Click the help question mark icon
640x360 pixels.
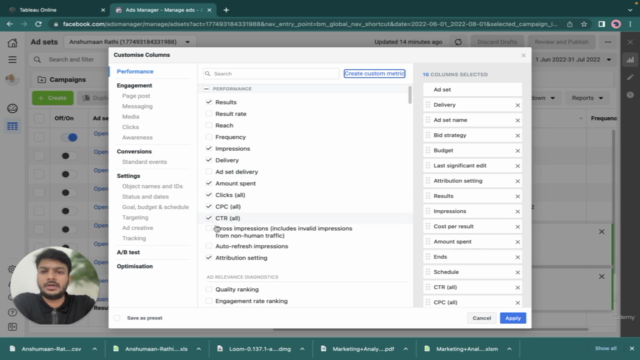point(12,313)
